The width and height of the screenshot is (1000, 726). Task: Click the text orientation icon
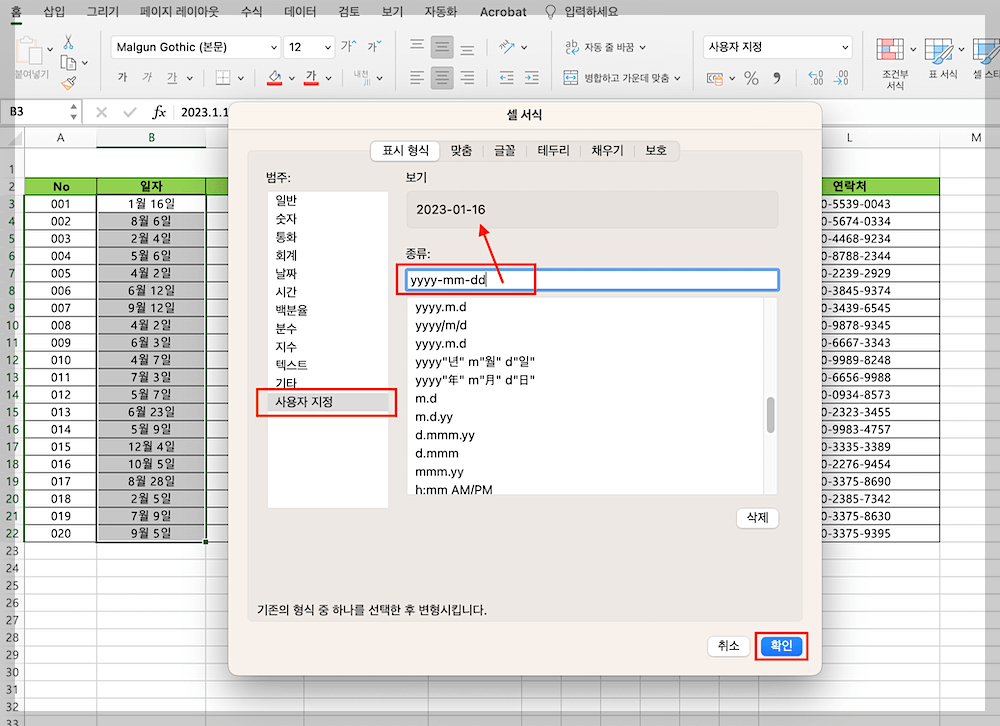coord(506,47)
